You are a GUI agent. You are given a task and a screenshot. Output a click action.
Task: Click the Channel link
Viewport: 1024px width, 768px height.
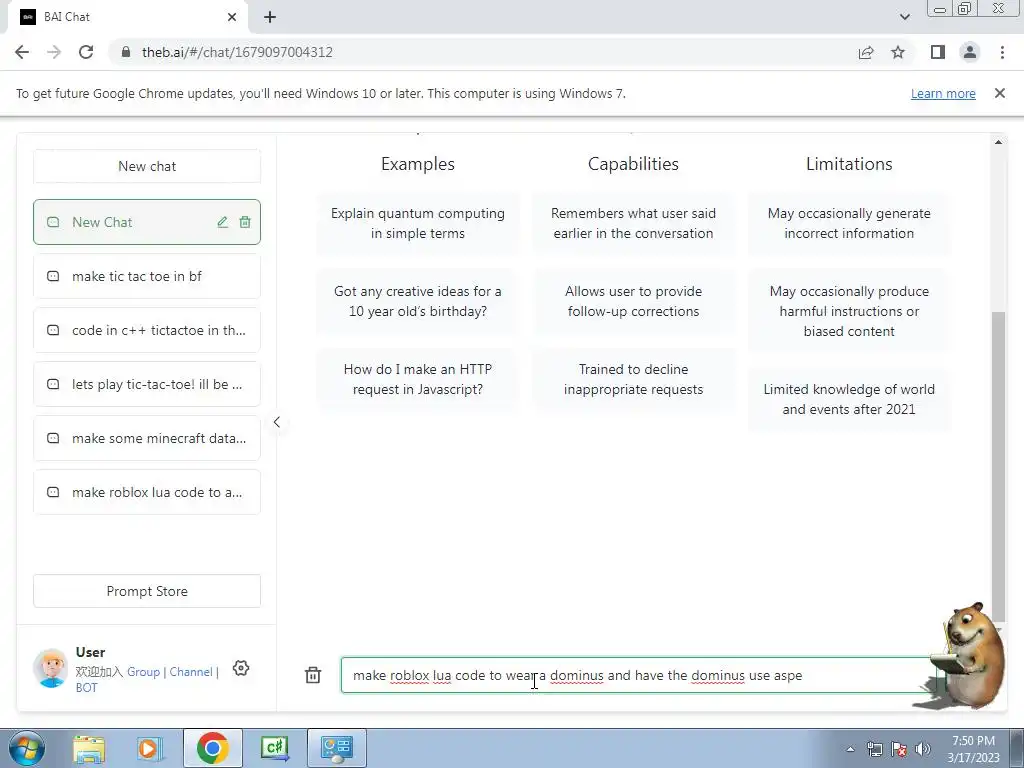(x=191, y=671)
